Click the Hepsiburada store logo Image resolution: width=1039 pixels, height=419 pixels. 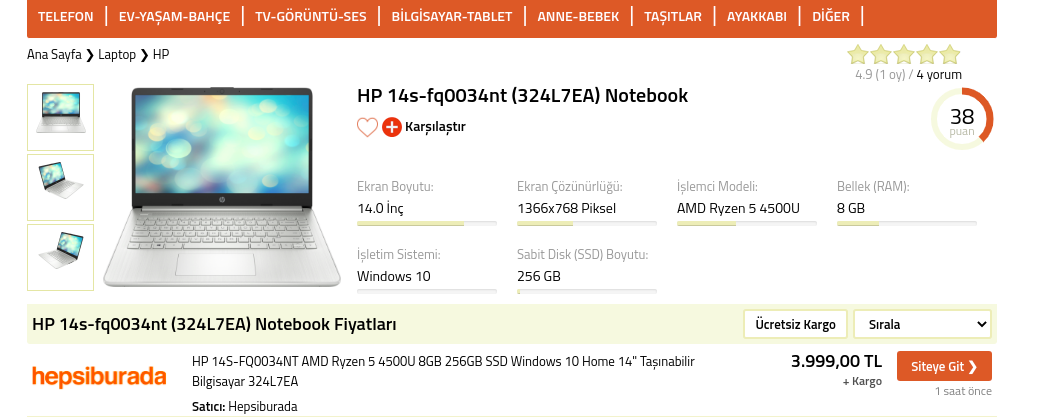pyautogui.click(x=99, y=377)
